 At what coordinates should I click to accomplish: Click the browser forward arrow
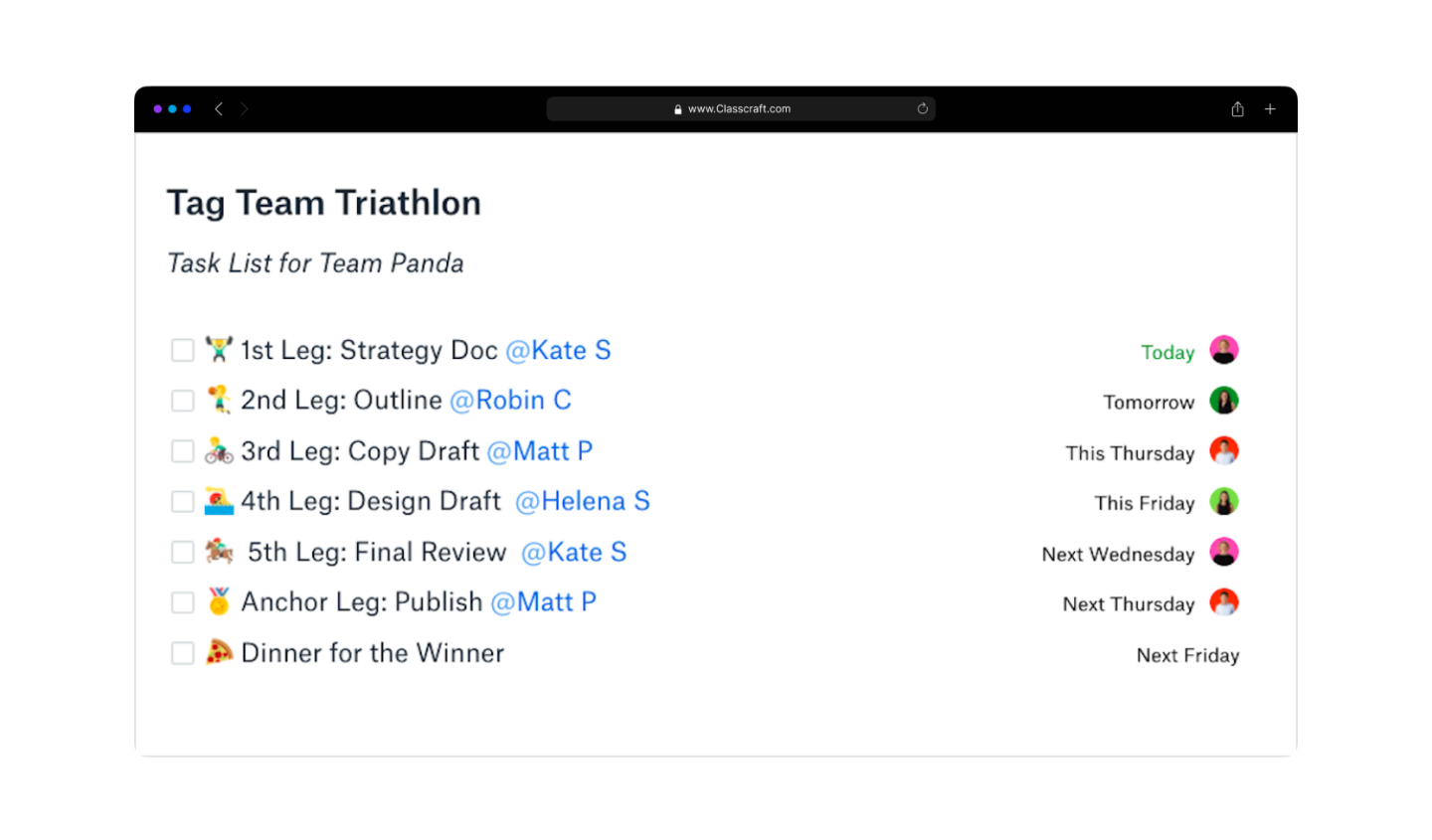click(244, 109)
